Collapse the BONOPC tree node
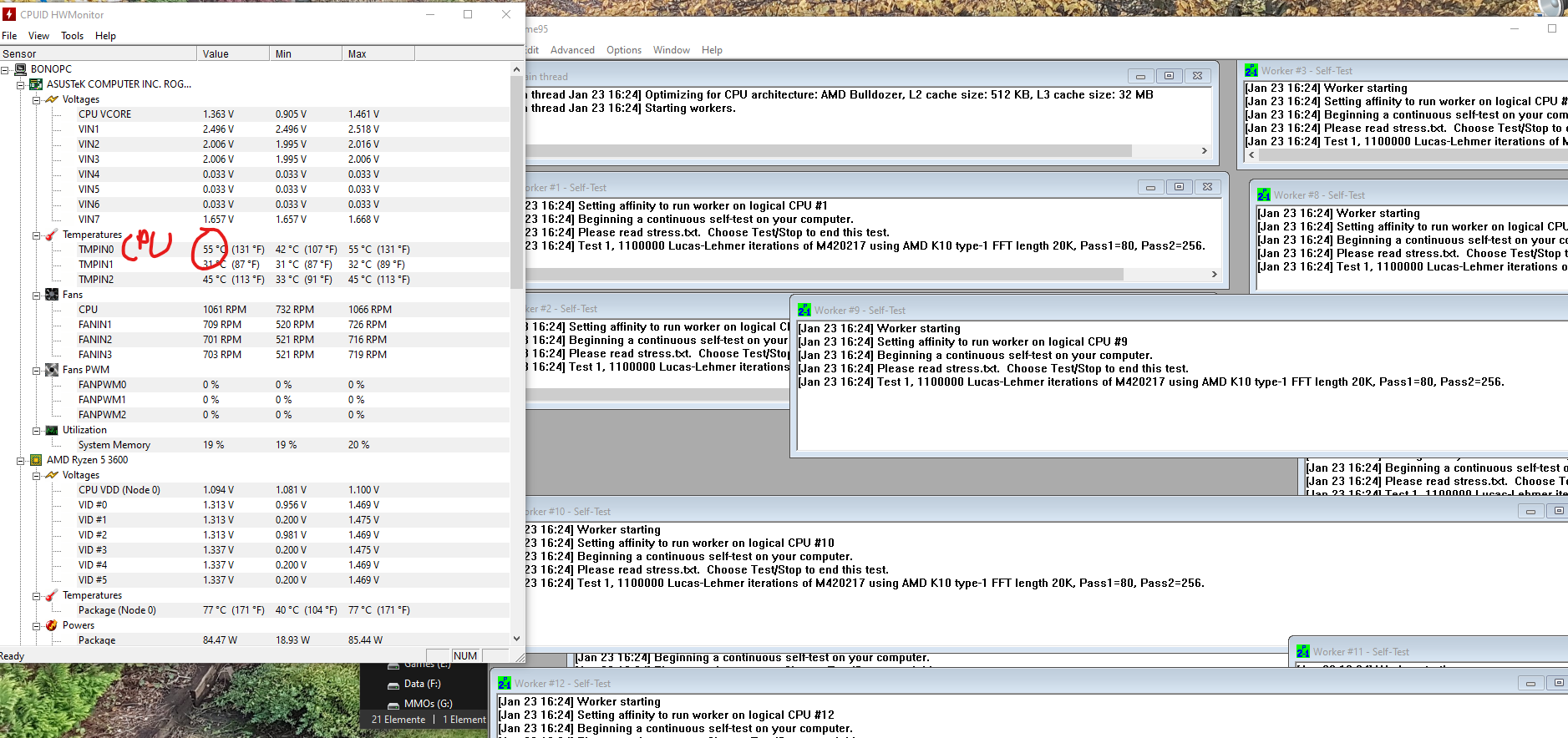 coord(5,69)
